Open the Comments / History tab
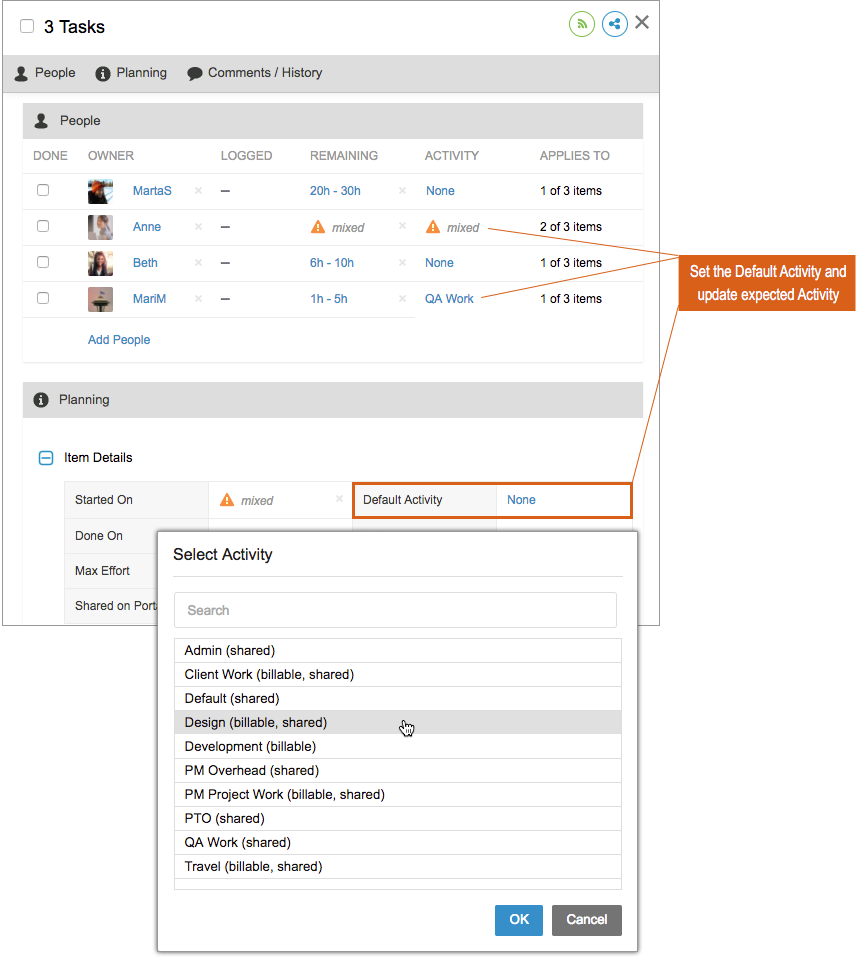The height and width of the screenshot is (967, 861). 263,72
